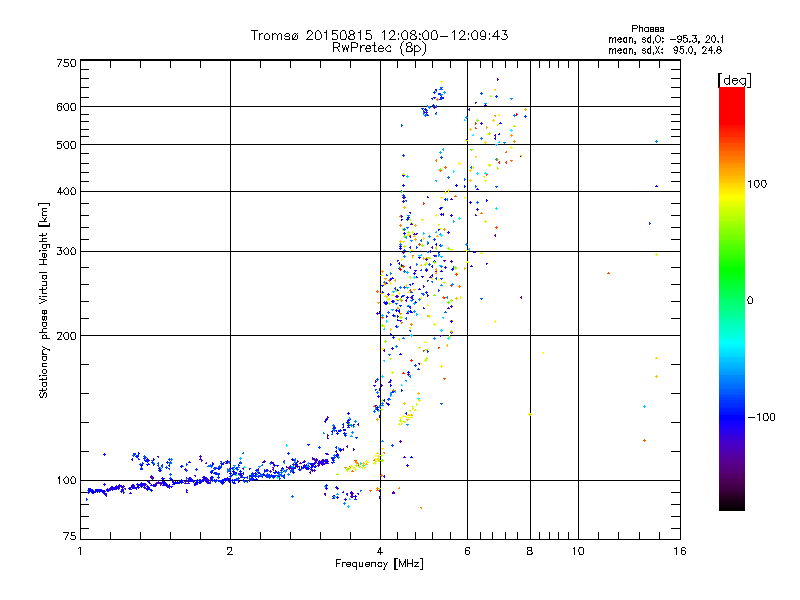Click the x-axis tick label "6"
Screen dimensions: 800x600
pyautogui.click(x=467, y=551)
